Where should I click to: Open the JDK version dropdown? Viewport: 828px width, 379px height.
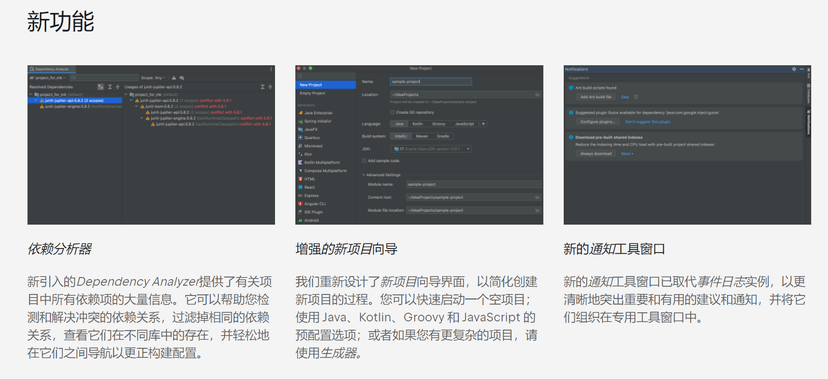[x=431, y=149]
